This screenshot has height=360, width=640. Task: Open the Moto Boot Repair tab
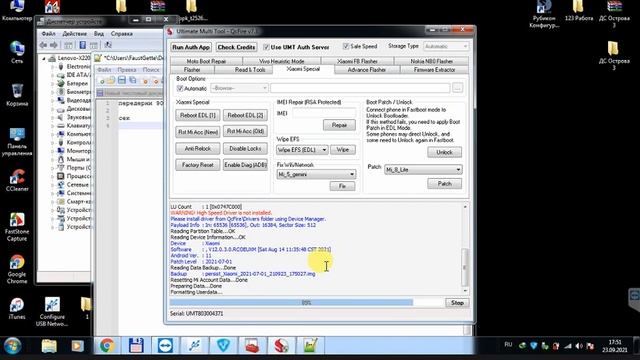[x=206, y=61]
